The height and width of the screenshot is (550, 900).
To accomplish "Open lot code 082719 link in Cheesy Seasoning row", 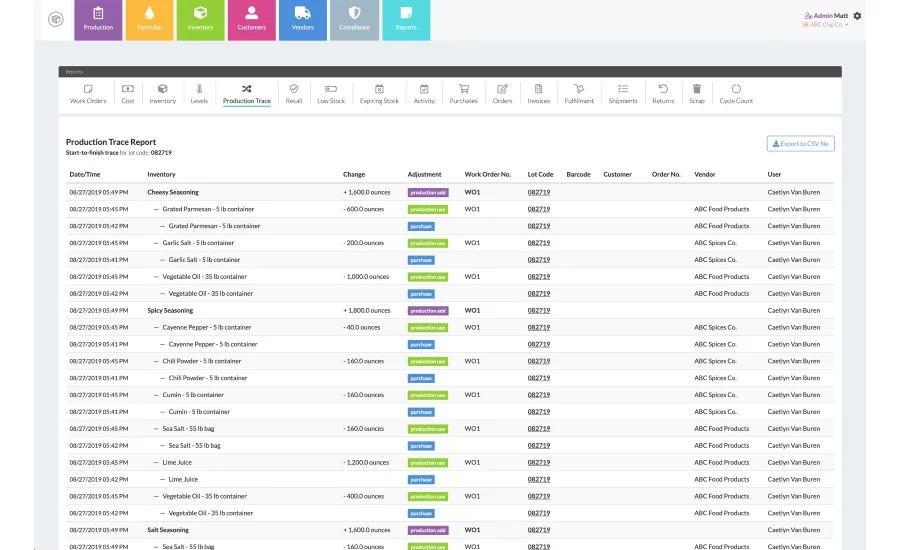I will (540, 192).
